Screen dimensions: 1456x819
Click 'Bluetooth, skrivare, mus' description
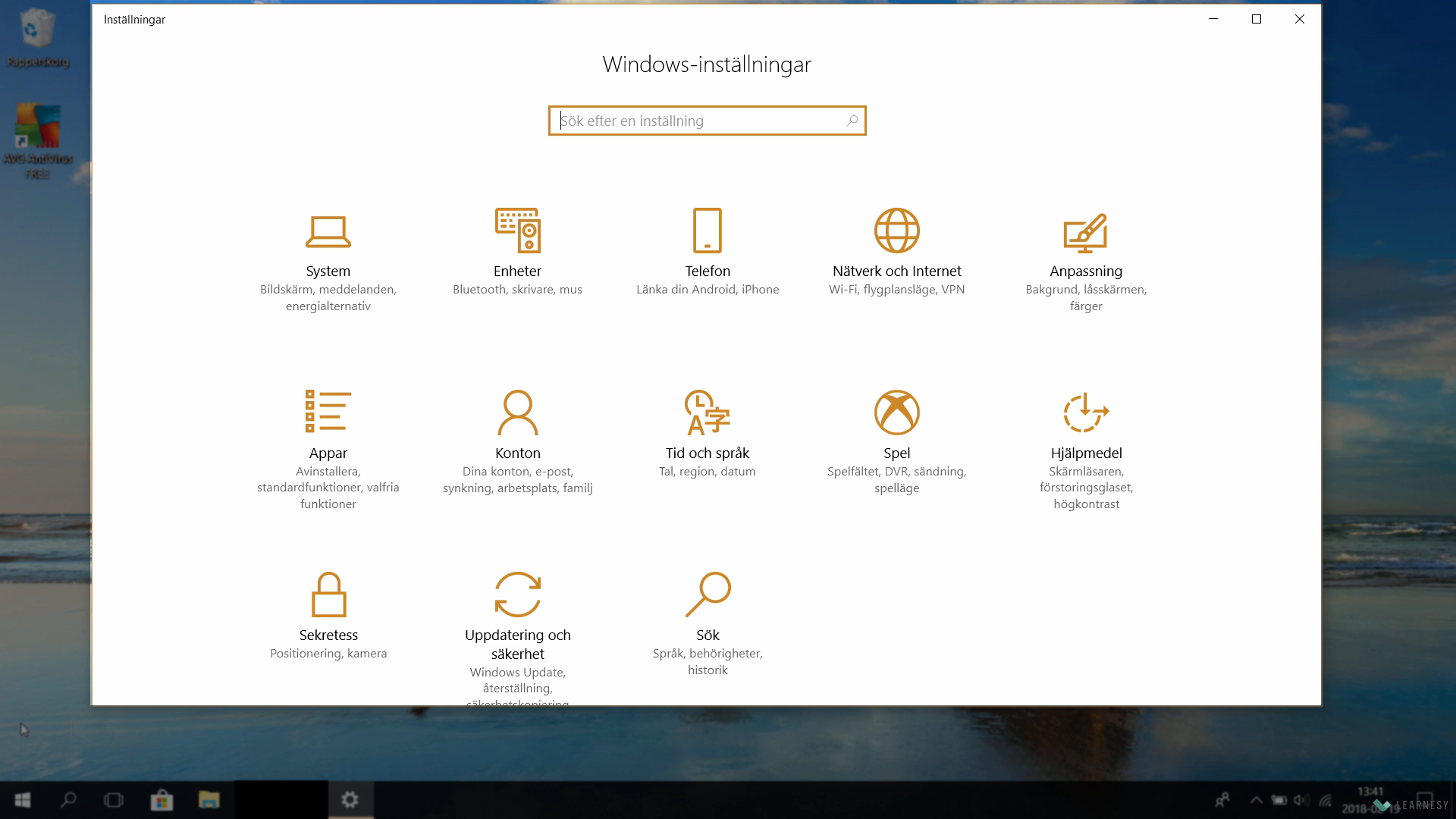[517, 290]
